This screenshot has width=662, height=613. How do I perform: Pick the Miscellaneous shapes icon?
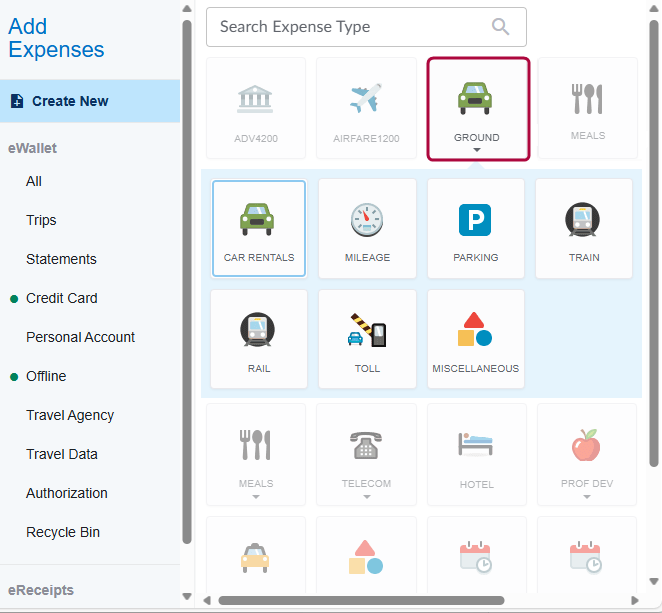point(475,330)
